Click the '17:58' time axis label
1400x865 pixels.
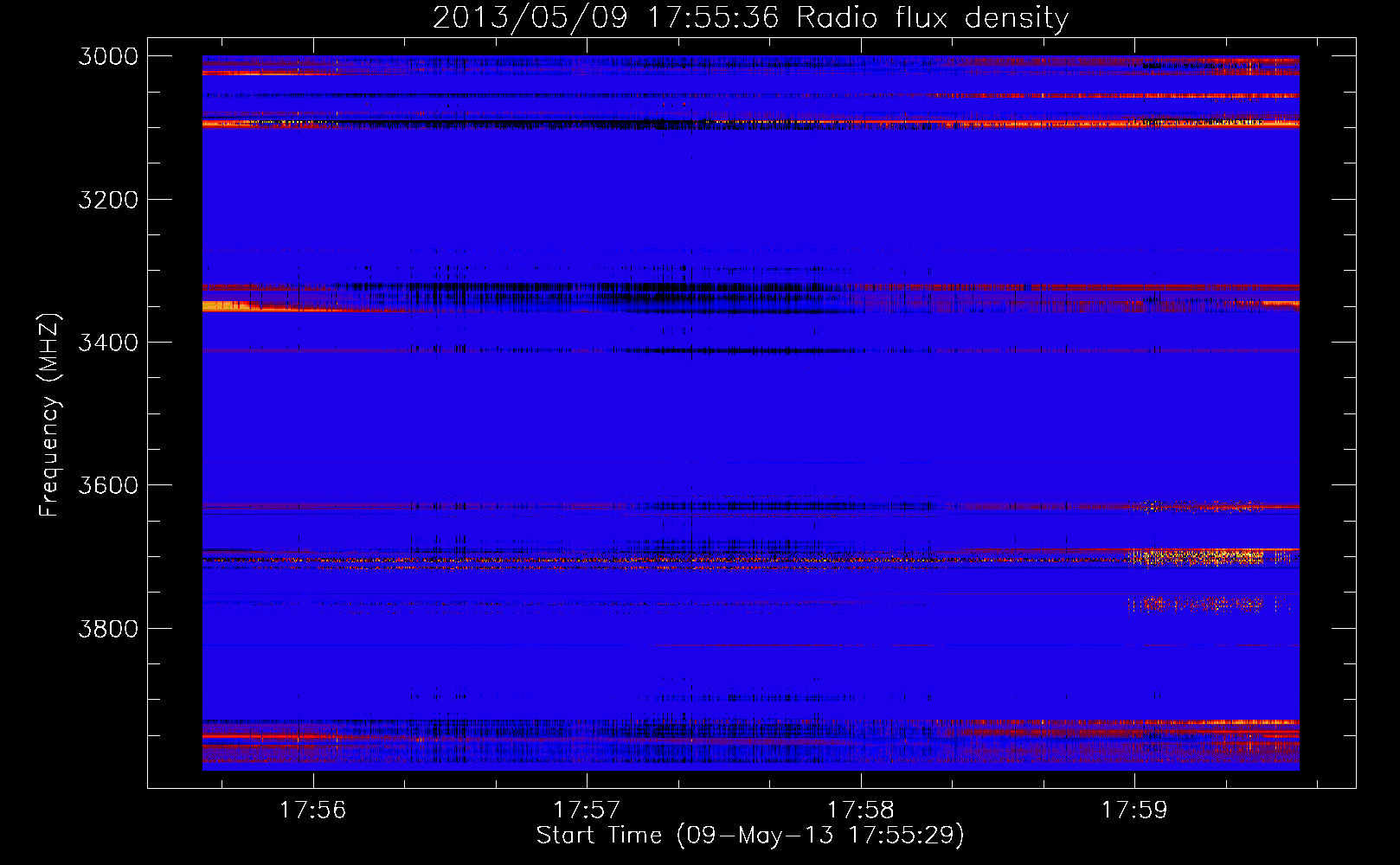[x=861, y=811]
